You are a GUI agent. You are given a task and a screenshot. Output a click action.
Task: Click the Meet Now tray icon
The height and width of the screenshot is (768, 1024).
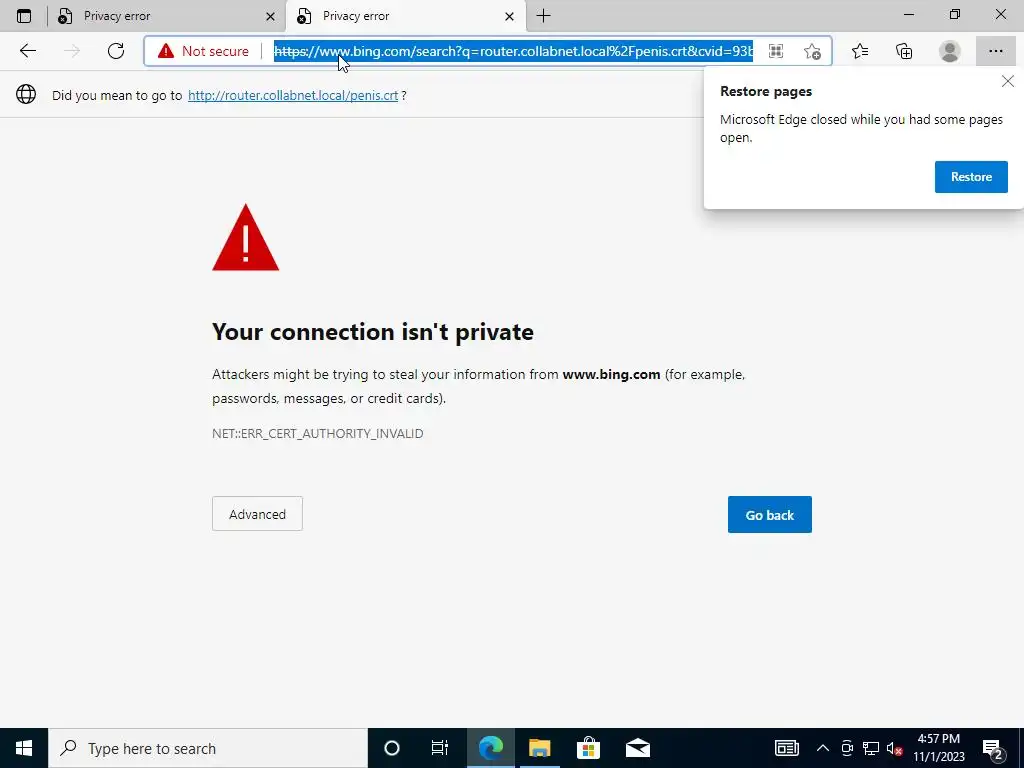847,748
